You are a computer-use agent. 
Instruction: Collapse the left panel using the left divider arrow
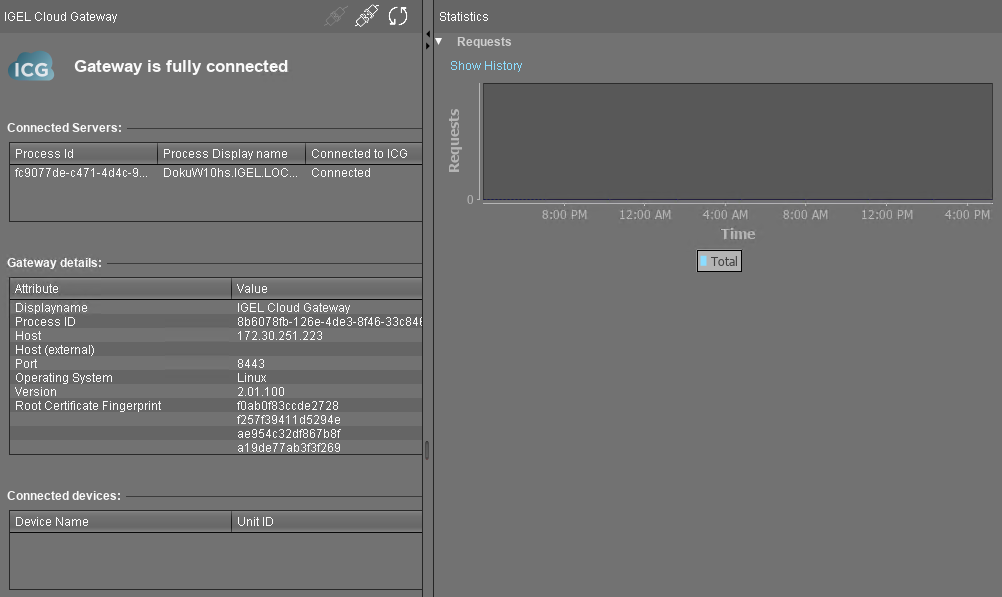427,33
